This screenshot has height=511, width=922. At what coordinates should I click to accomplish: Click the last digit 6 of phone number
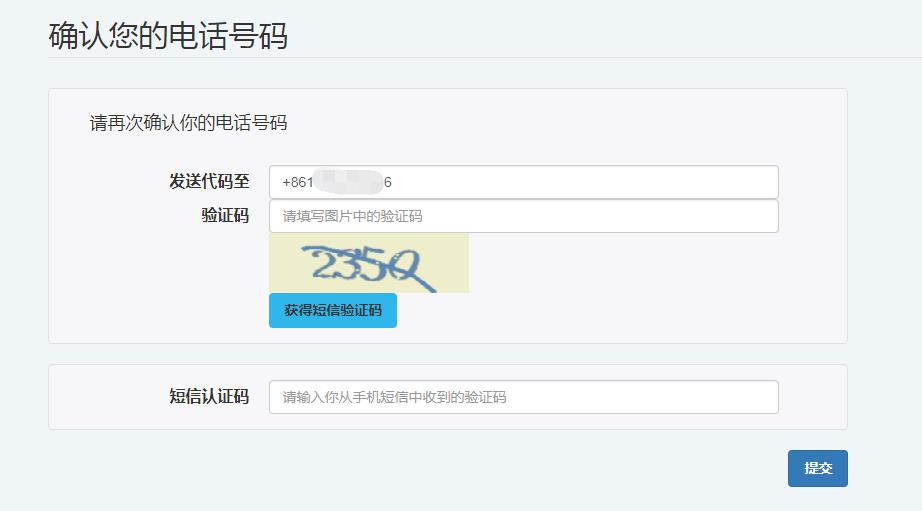[387, 182]
